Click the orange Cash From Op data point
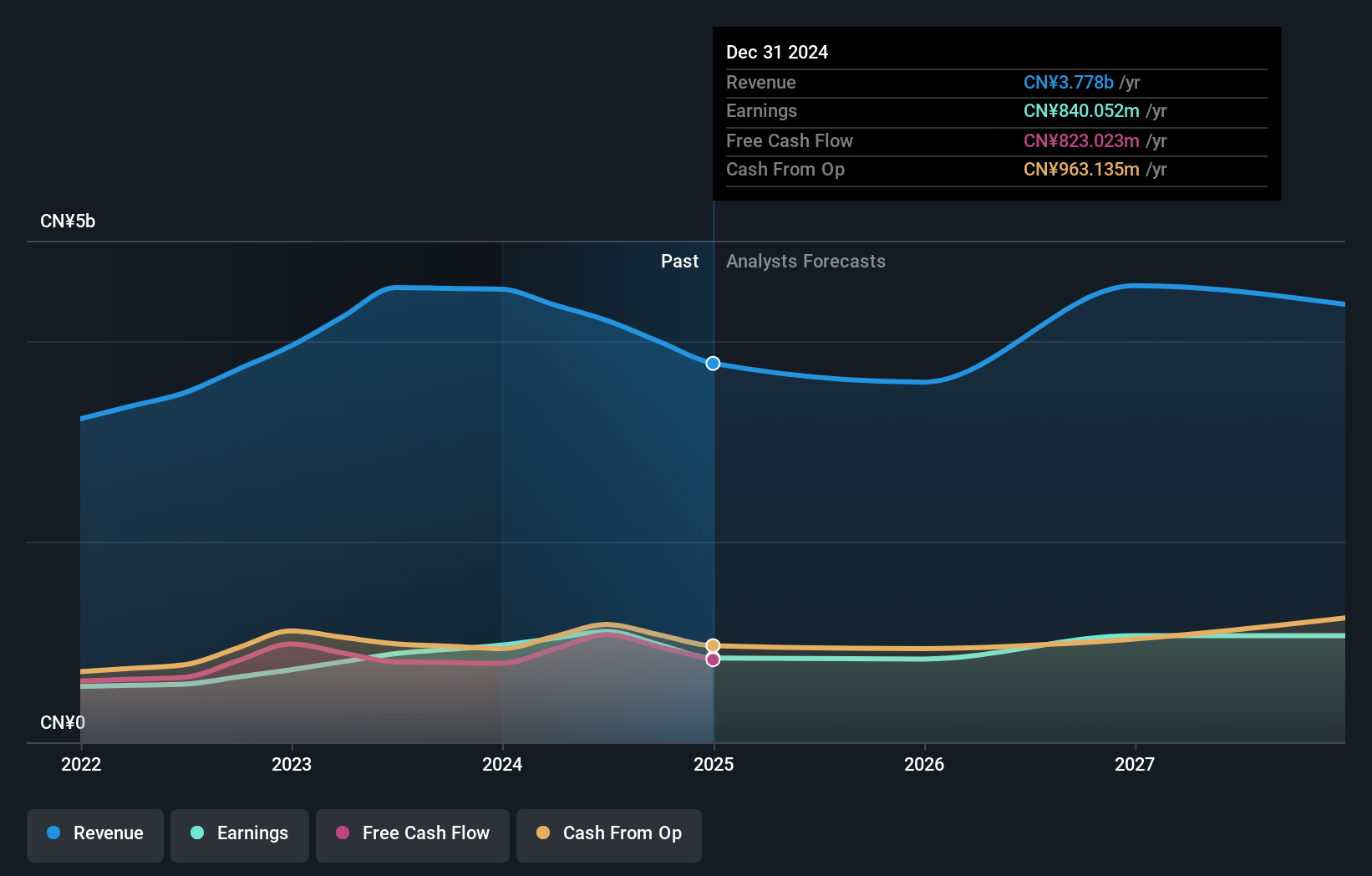Viewport: 1372px width, 876px height. (713, 646)
